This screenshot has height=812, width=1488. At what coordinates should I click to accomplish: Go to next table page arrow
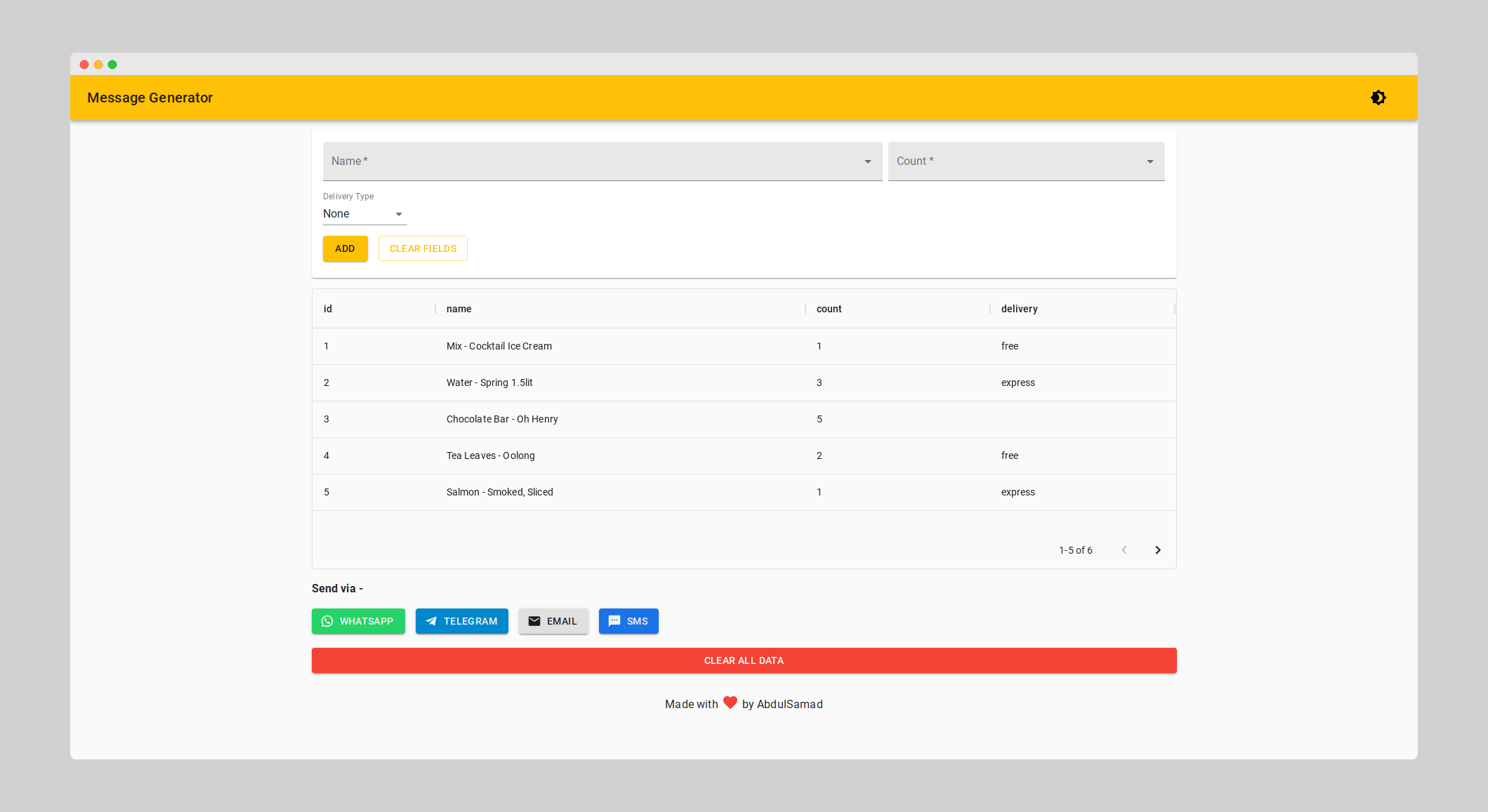(x=1158, y=550)
